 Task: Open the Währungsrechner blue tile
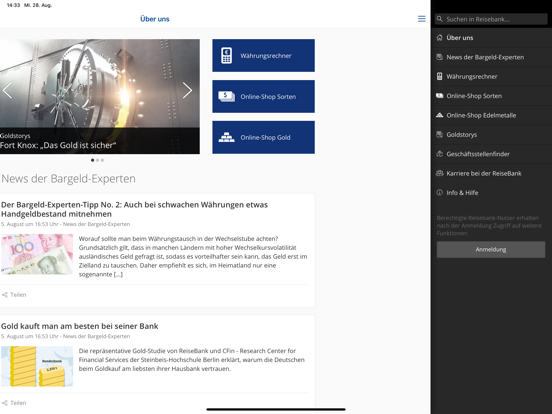click(263, 56)
